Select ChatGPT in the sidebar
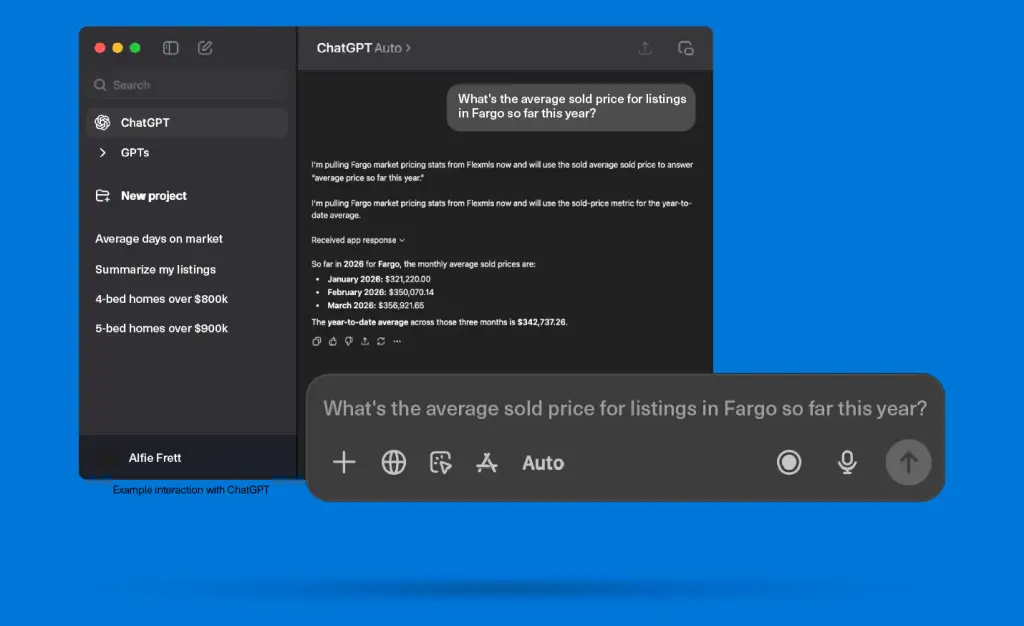The image size is (1024, 626). (187, 123)
